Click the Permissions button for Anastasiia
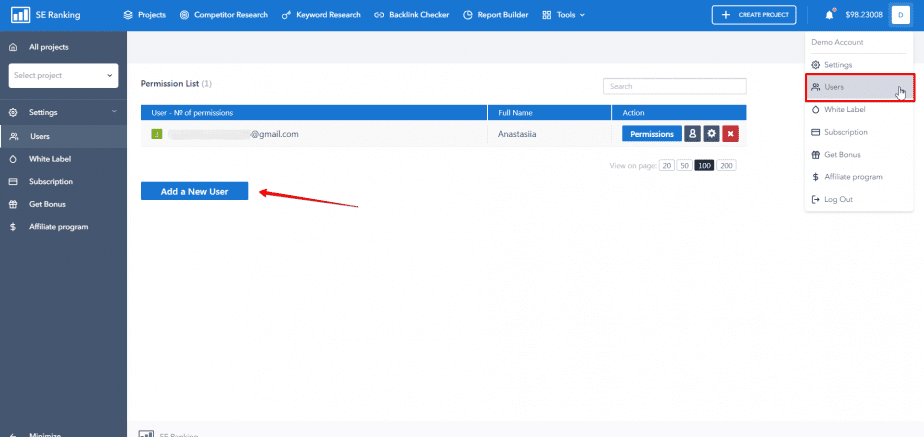Image resolution: width=924 pixels, height=437 pixels. coord(652,134)
